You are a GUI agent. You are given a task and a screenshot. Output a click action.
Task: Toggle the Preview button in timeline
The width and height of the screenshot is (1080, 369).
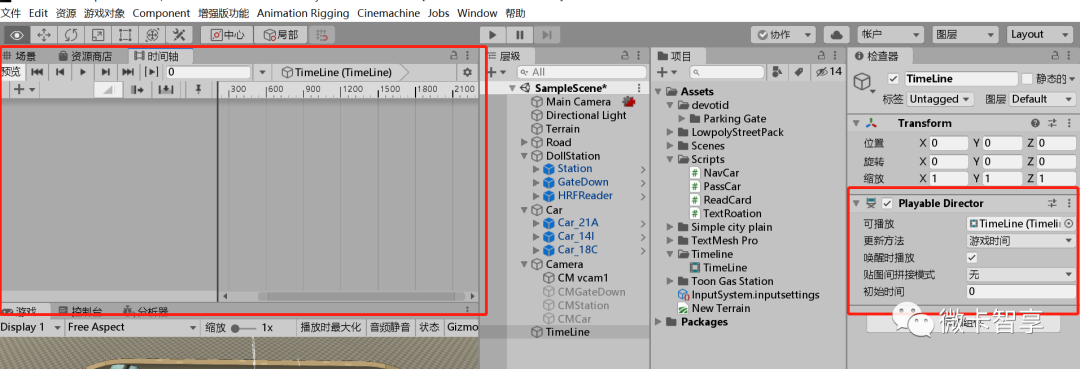tap(12, 72)
